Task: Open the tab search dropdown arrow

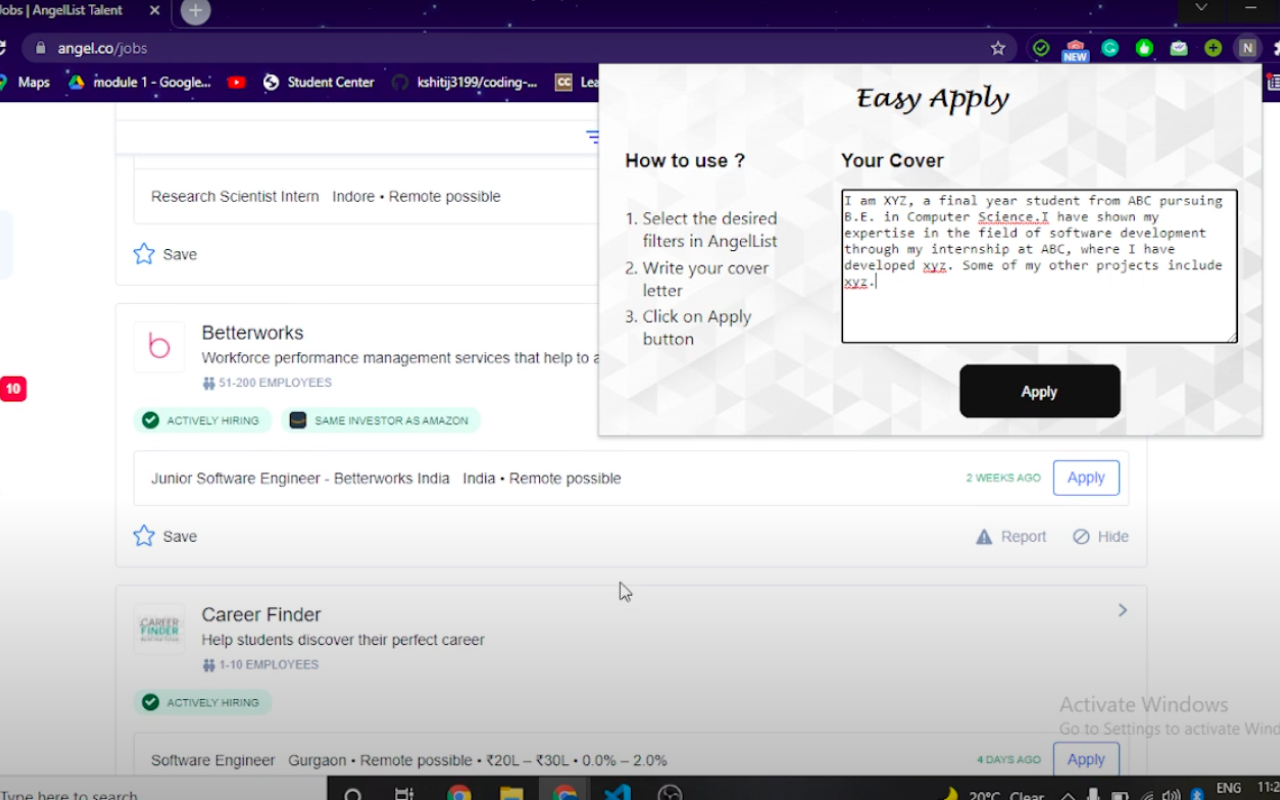Action: [1201, 8]
